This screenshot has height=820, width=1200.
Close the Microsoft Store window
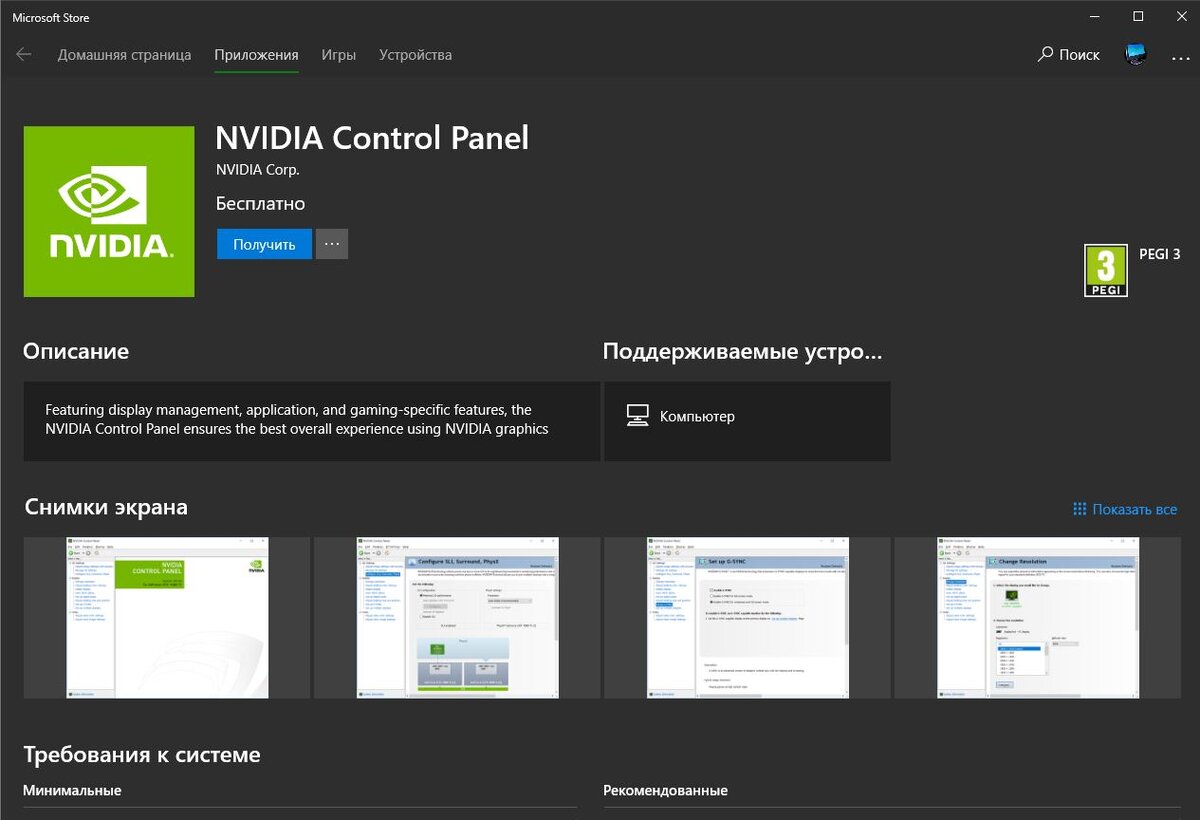click(1180, 17)
